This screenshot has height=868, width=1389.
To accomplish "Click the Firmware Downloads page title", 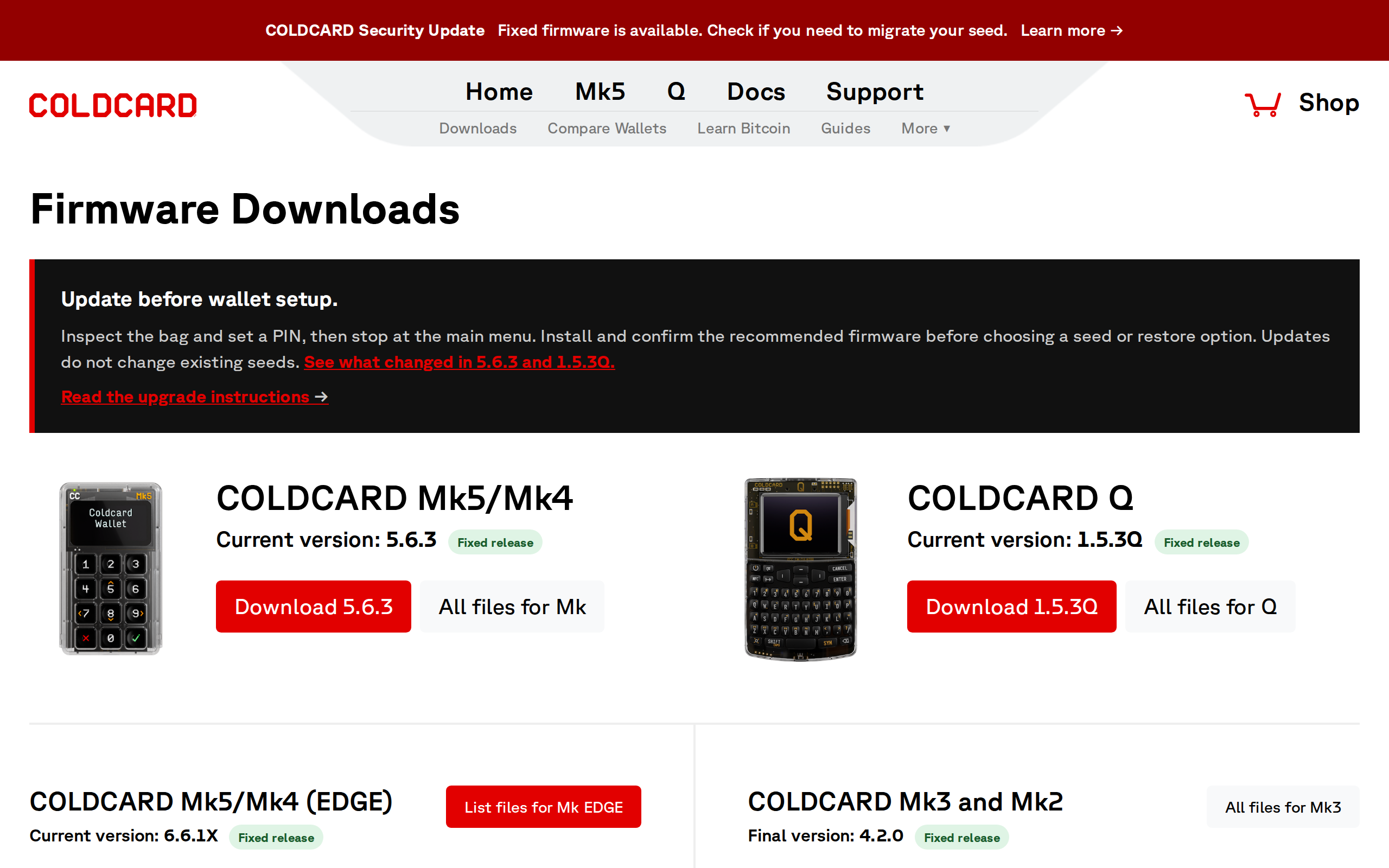I will point(245,209).
